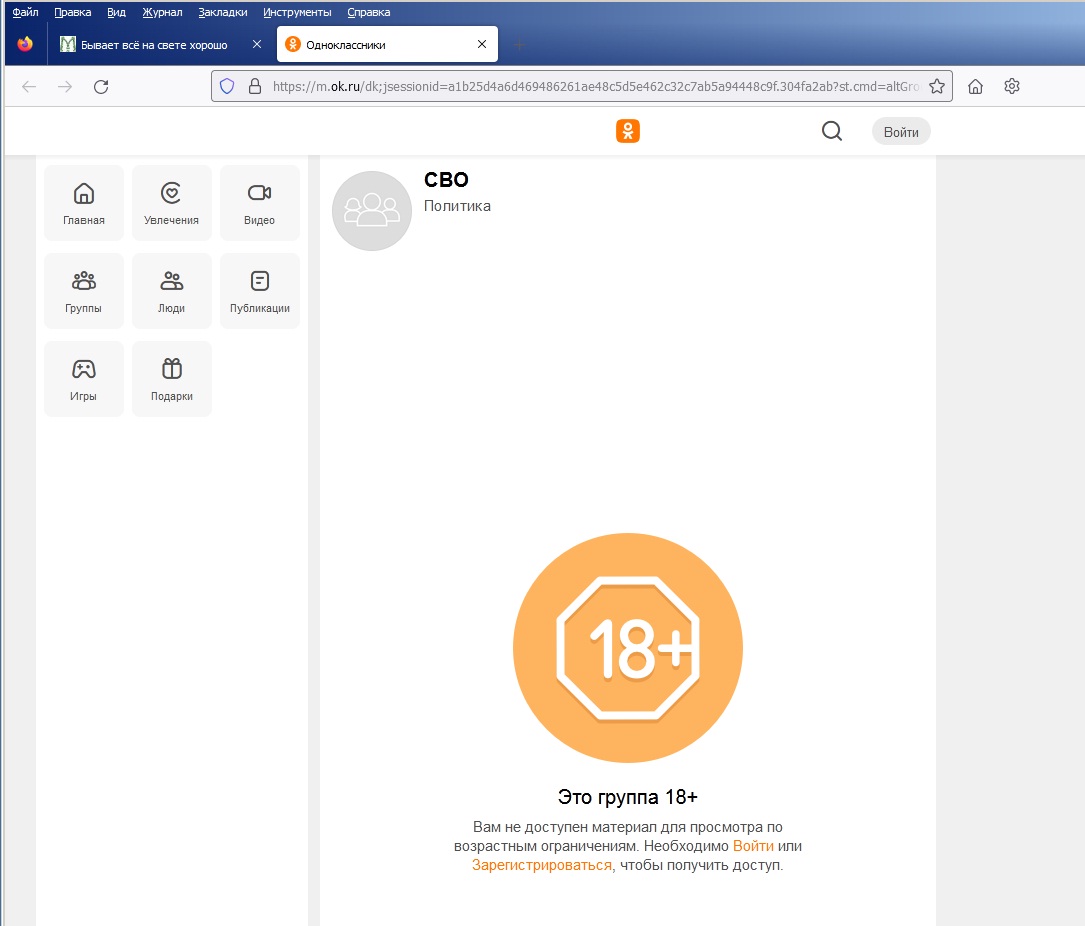Viewport: 1085px width, 926px height.
Task: Open the Вид menu
Action: (116, 12)
